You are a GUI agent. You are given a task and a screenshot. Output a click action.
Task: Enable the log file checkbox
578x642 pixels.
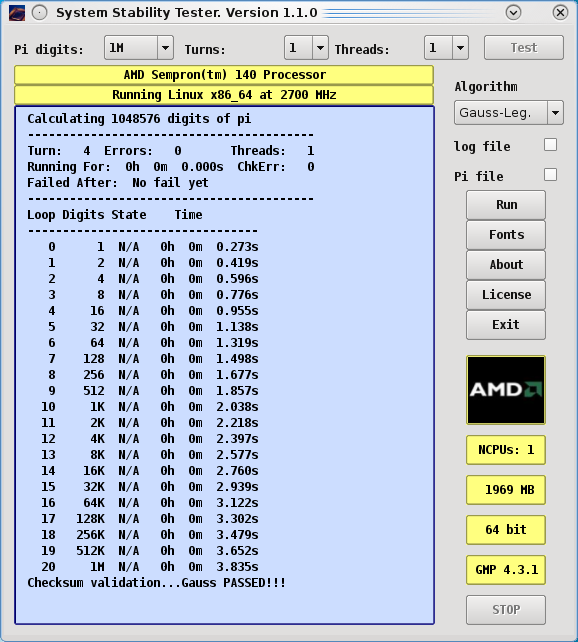click(551, 145)
